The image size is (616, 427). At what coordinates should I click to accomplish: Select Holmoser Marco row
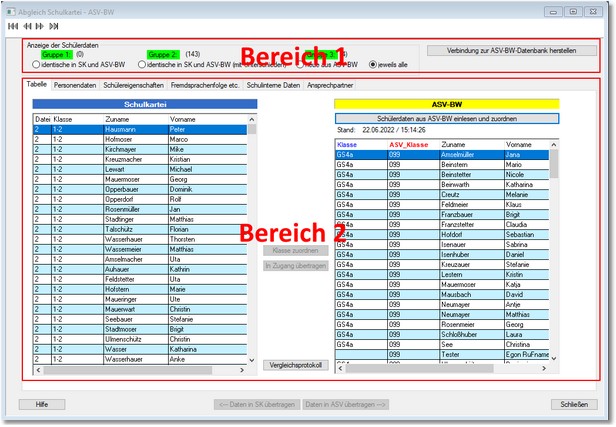(x=140, y=139)
